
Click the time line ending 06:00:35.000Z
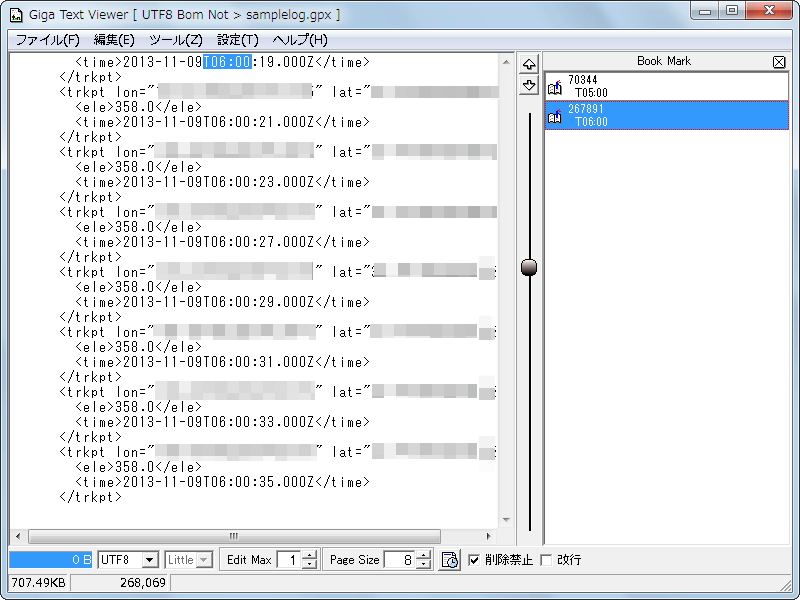coord(222,482)
